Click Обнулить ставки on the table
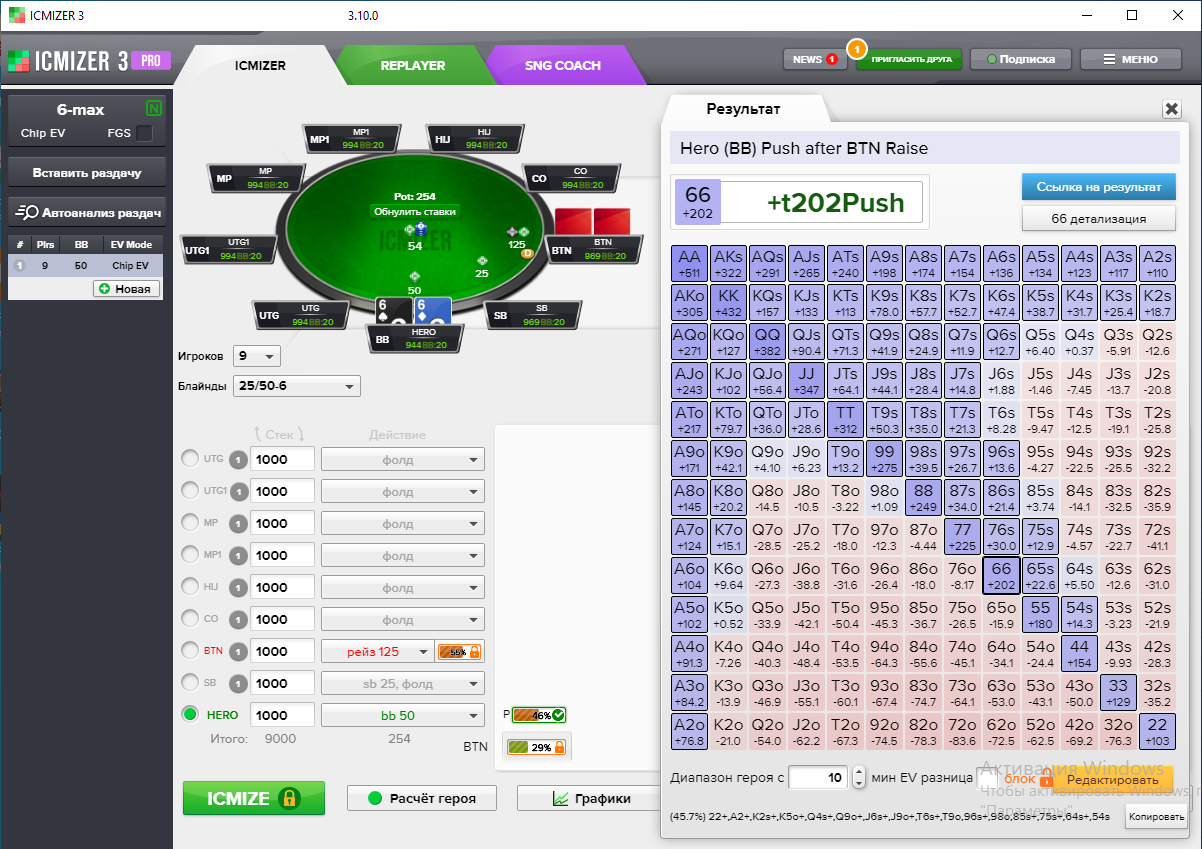The image size is (1202, 849). tap(415, 212)
